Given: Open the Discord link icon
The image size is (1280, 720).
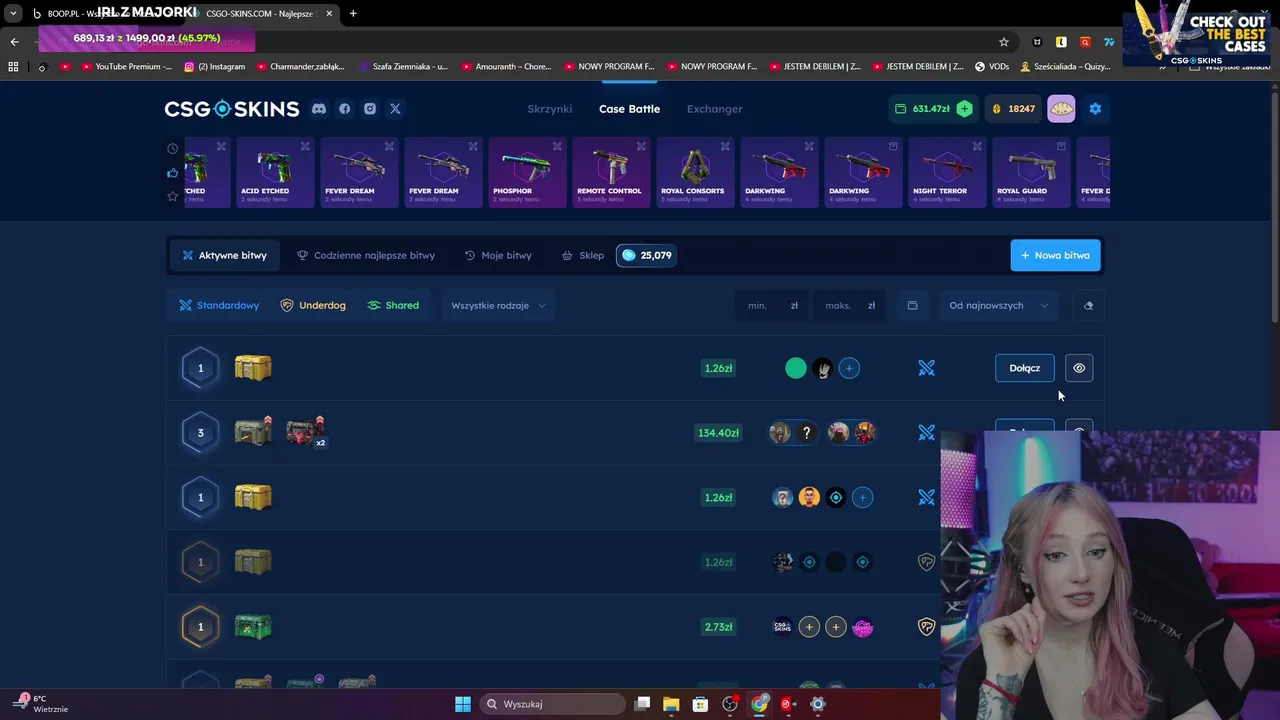Looking at the screenshot, I should coord(319,109).
